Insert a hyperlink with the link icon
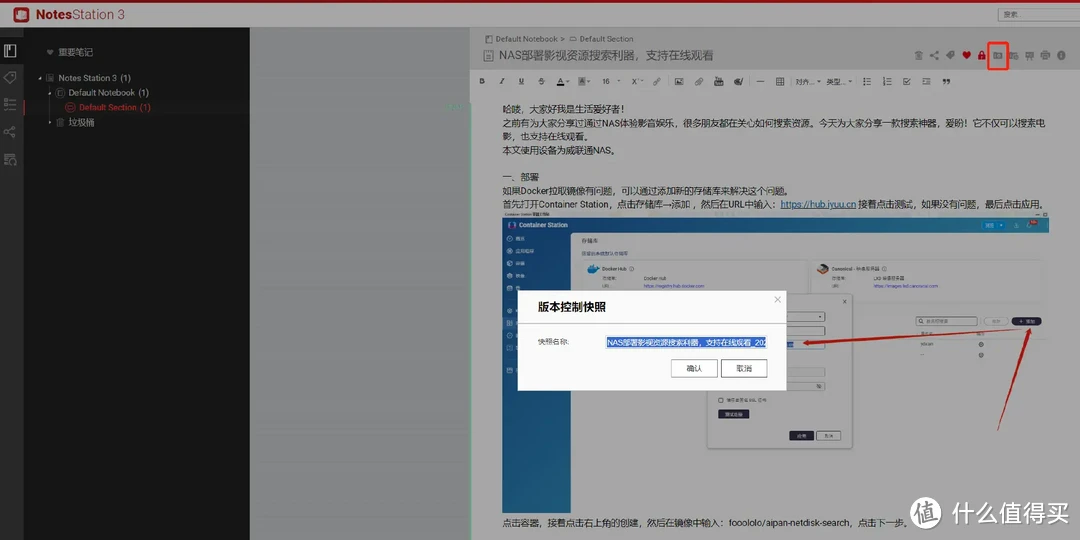 pyautogui.click(x=657, y=81)
